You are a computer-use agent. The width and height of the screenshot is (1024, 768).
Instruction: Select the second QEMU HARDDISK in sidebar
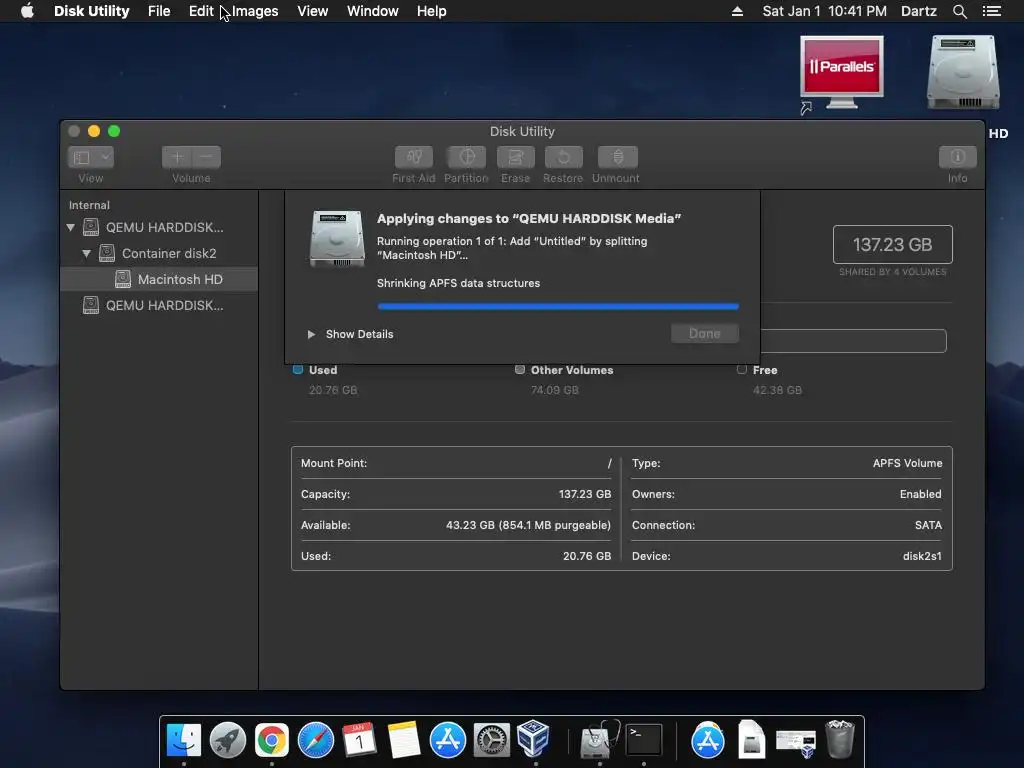click(159, 305)
